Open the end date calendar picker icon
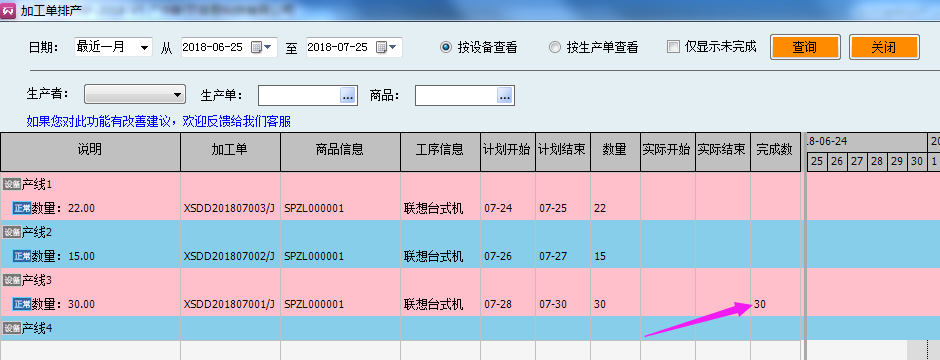The height and width of the screenshot is (360, 940). (386, 47)
